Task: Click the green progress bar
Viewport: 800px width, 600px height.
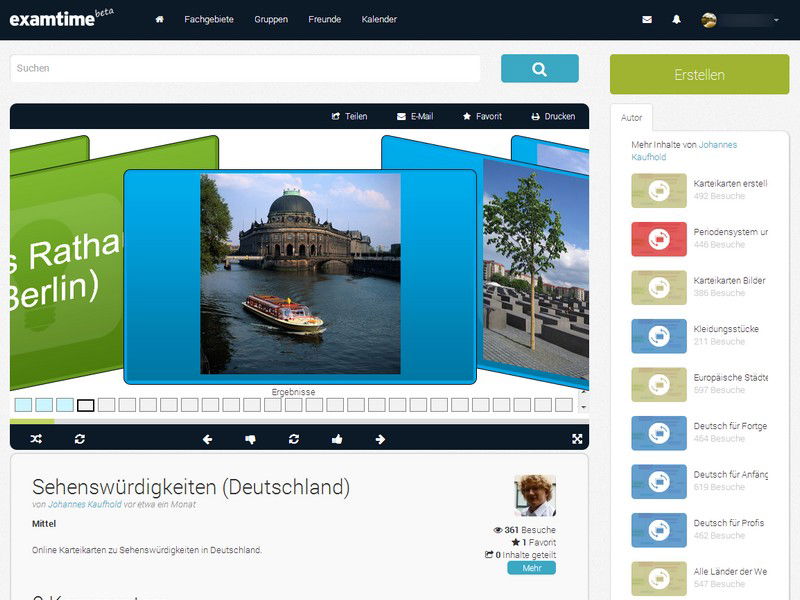Action: [32, 421]
